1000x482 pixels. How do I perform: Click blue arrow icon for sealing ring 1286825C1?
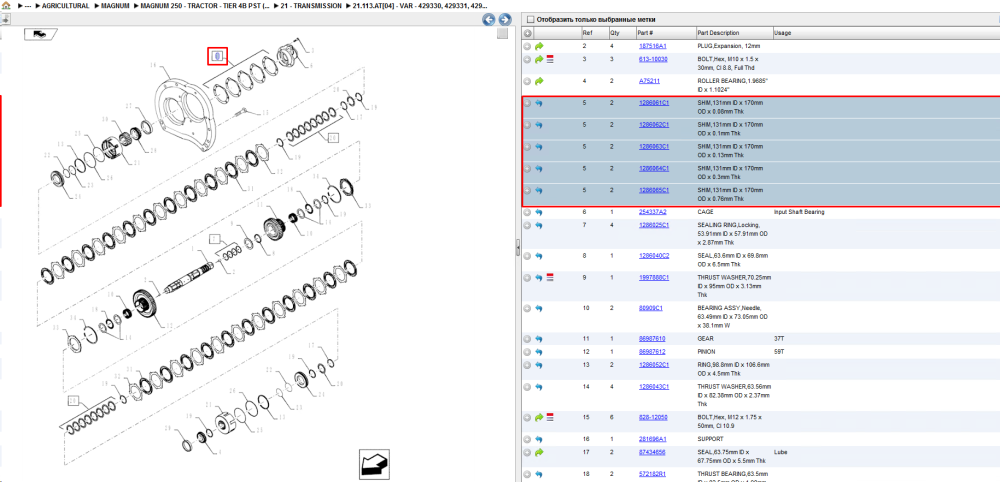click(x=539, y=225)
